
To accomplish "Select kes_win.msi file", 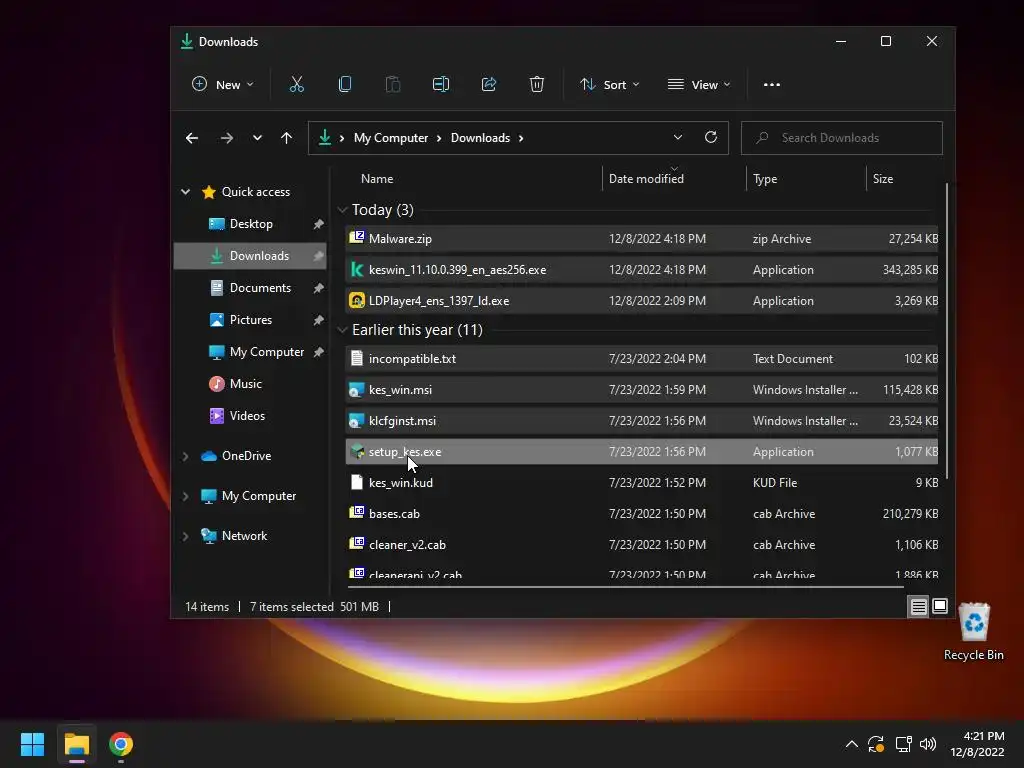I will click(x=641, y=390).
